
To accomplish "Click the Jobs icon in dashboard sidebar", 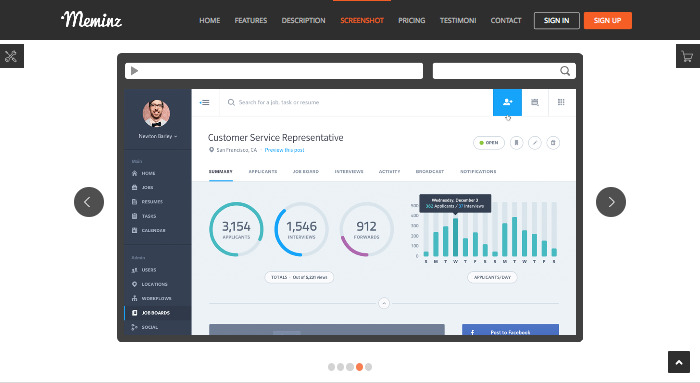I will coord(134,187).
